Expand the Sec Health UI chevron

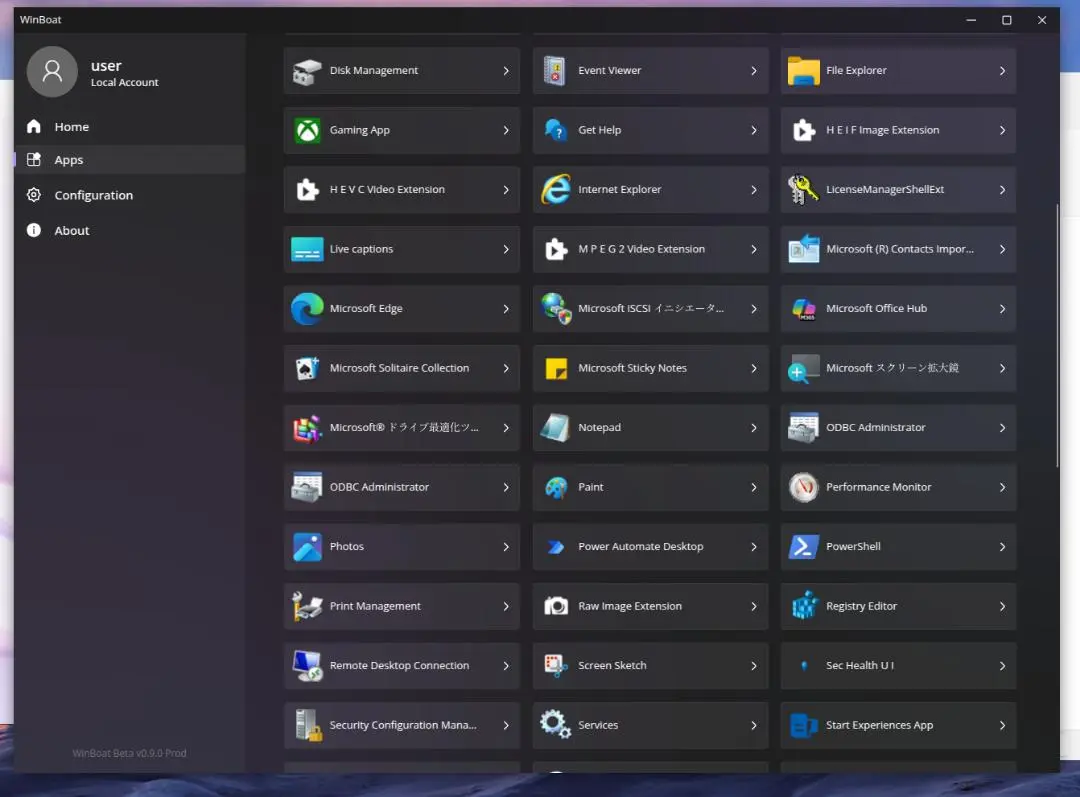coord(1002,666)
